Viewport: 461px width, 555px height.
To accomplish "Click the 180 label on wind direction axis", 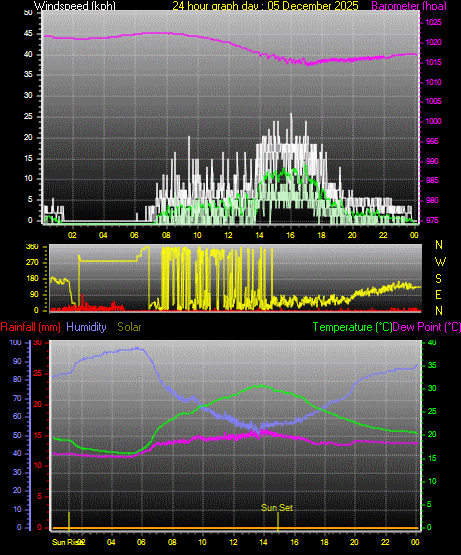I will click(32, 279).
